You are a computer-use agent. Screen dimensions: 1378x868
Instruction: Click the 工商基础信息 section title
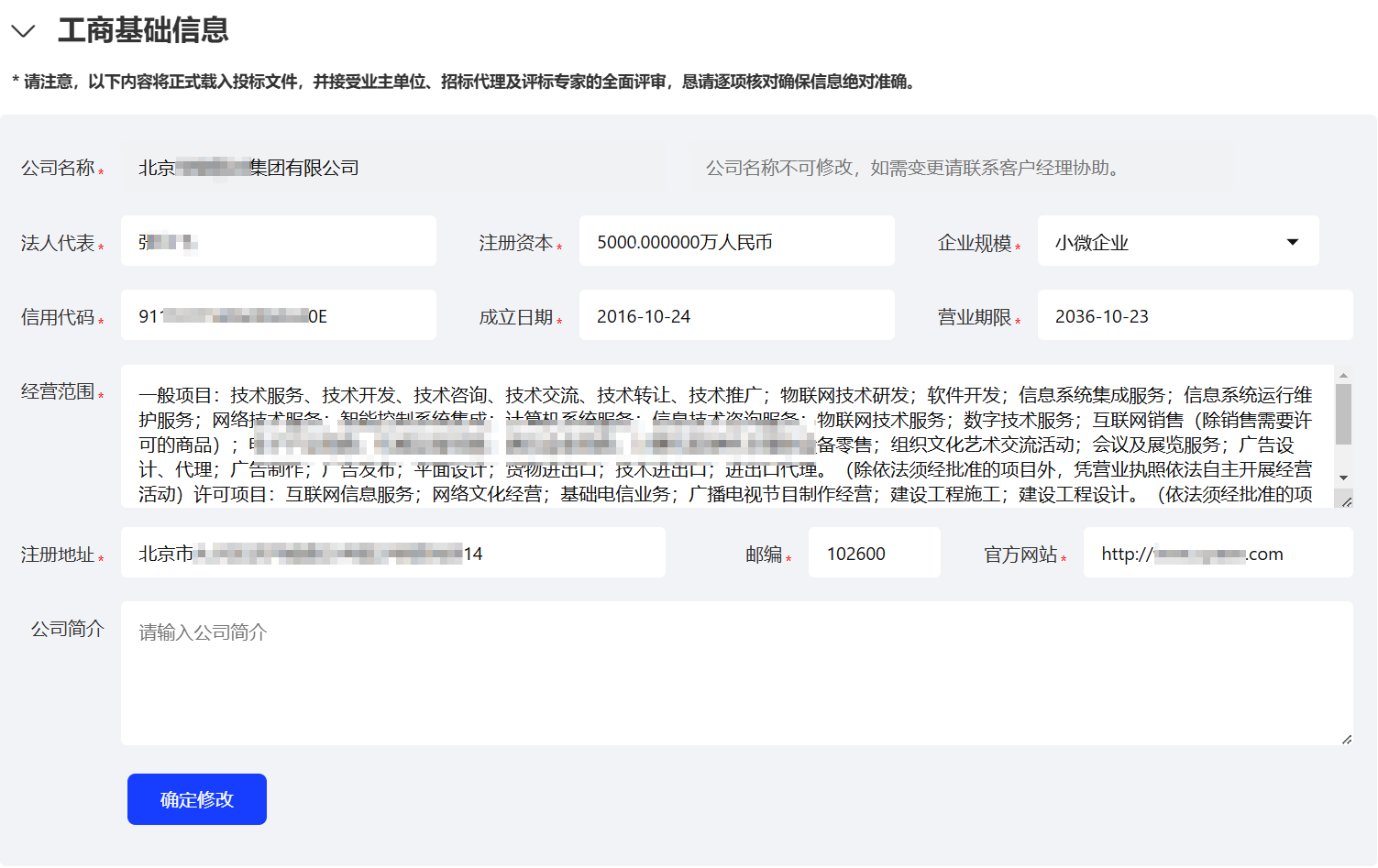pos(143,30)
